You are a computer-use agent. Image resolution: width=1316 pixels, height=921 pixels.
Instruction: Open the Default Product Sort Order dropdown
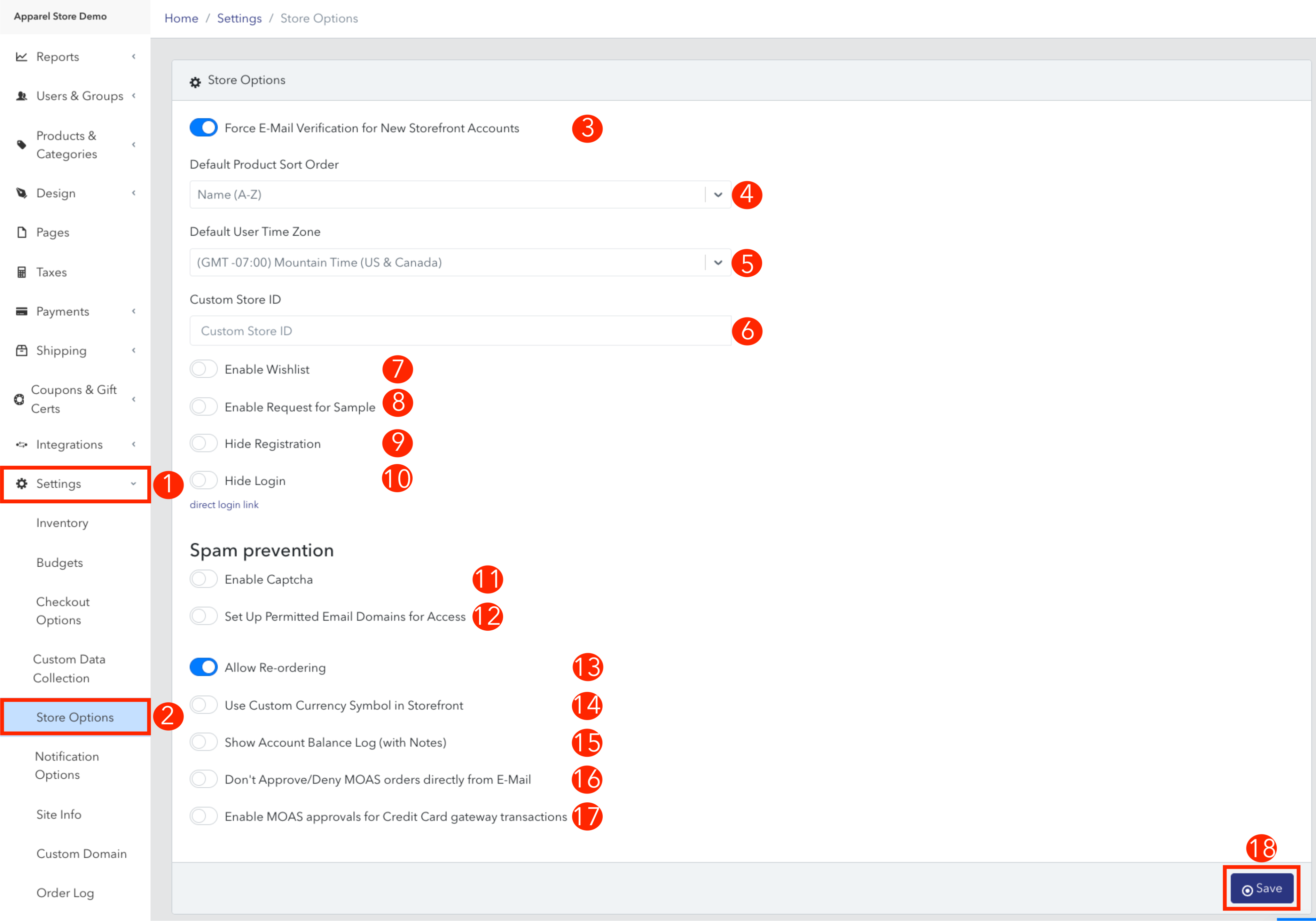[460, 194]
